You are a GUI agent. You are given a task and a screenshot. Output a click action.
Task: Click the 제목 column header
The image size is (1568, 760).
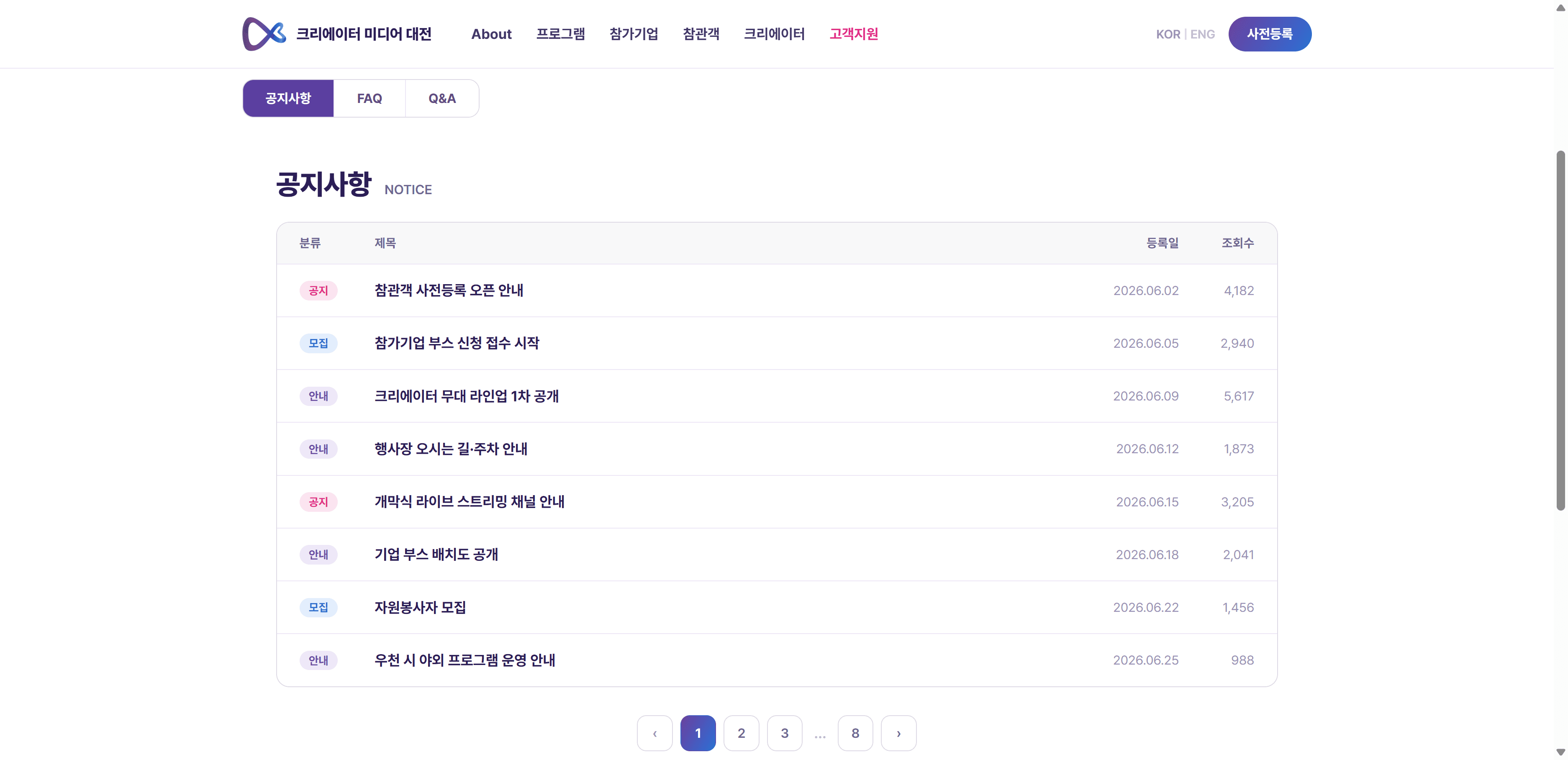click(385, 243)
